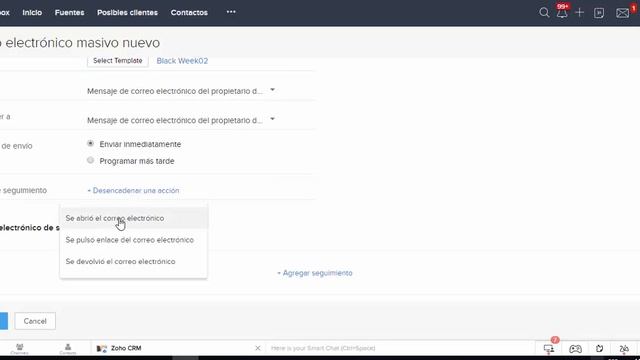This screenshot has height=360, width=640.
Task: Open the more modules ellipsis menu
Action: [231, 12]
